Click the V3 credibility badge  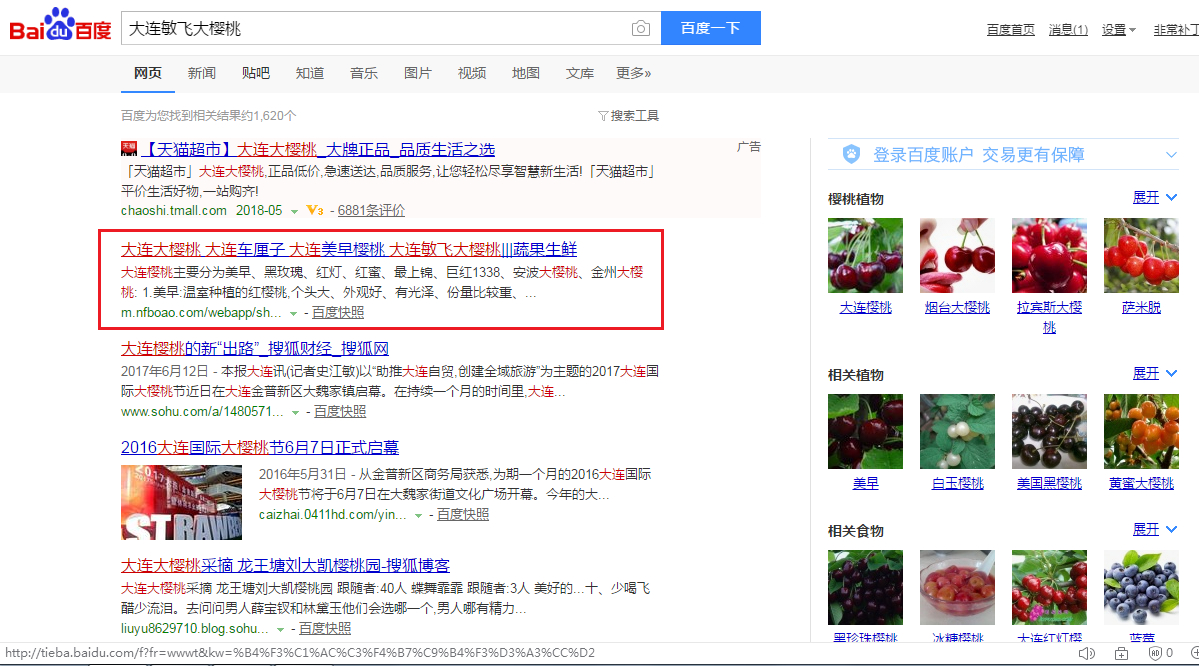click(314, 210)
